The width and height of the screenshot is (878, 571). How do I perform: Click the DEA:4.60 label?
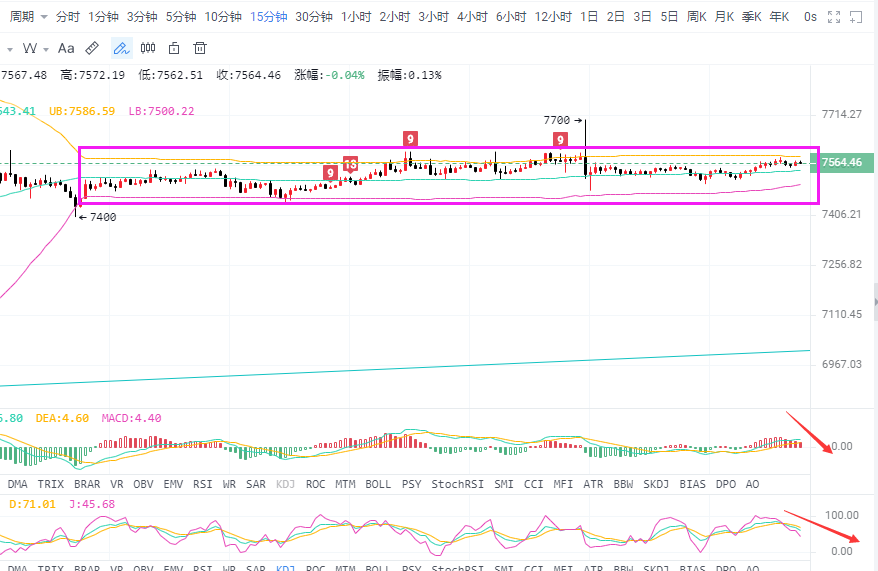coord(62,418)
